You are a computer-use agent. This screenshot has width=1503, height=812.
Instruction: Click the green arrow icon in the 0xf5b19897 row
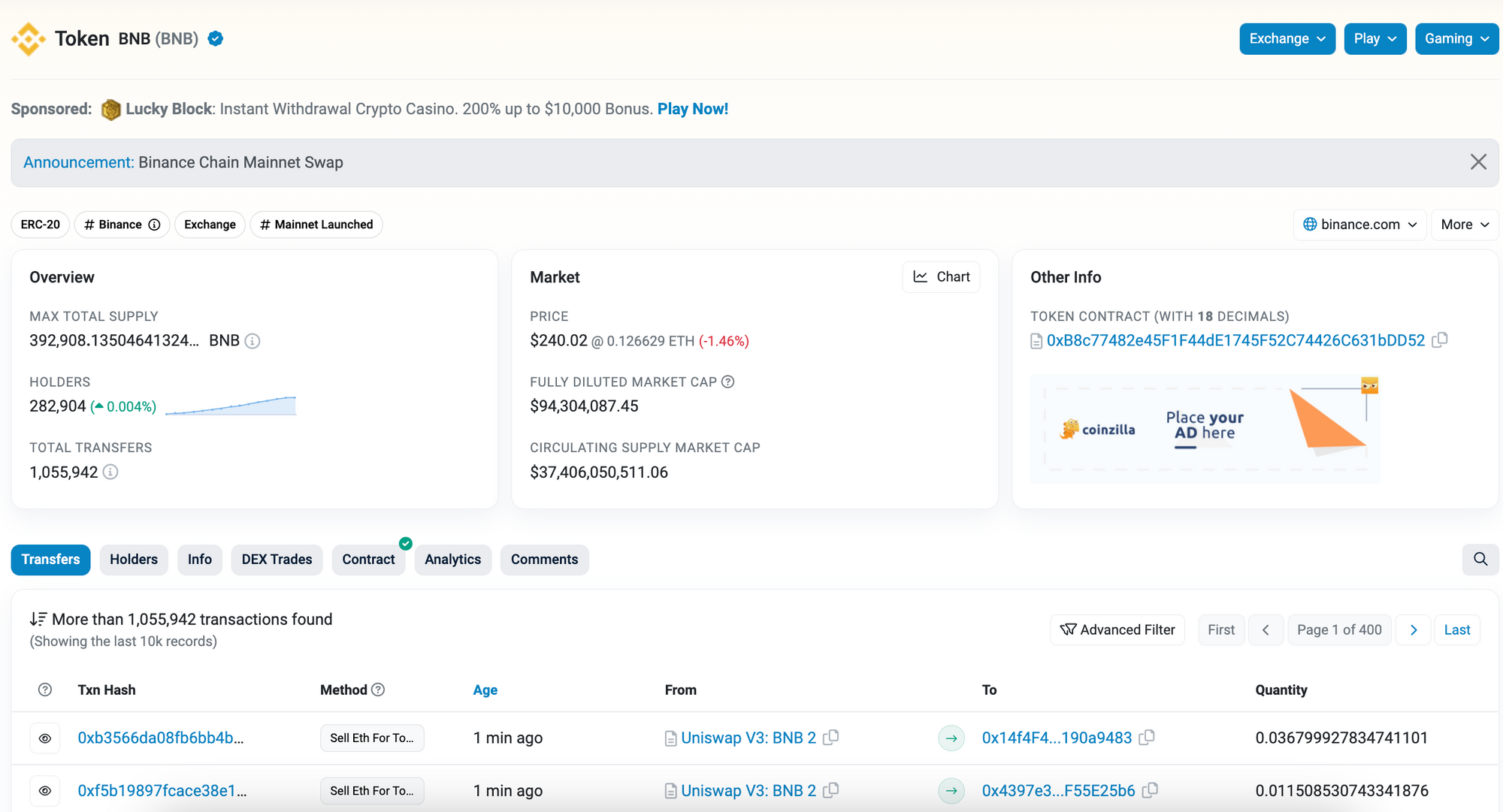pos(951,791)
